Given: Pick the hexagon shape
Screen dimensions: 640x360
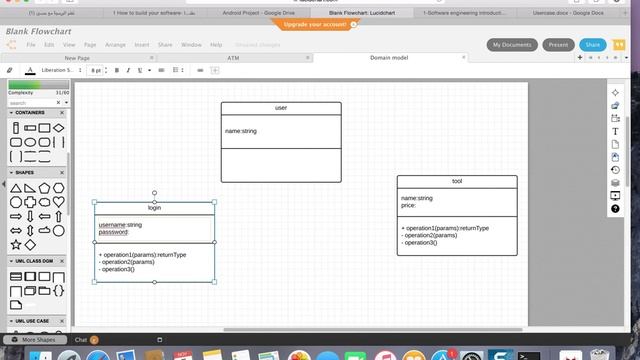Looking at the screenshot, I should pyautogui.click(x=58, y=188).
